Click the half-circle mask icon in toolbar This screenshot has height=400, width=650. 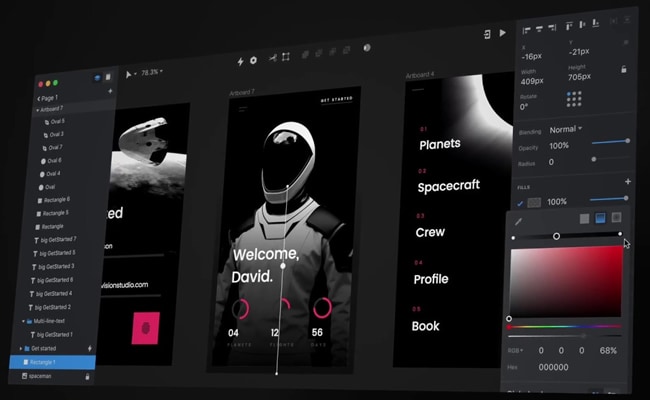(x=367, y=48)
